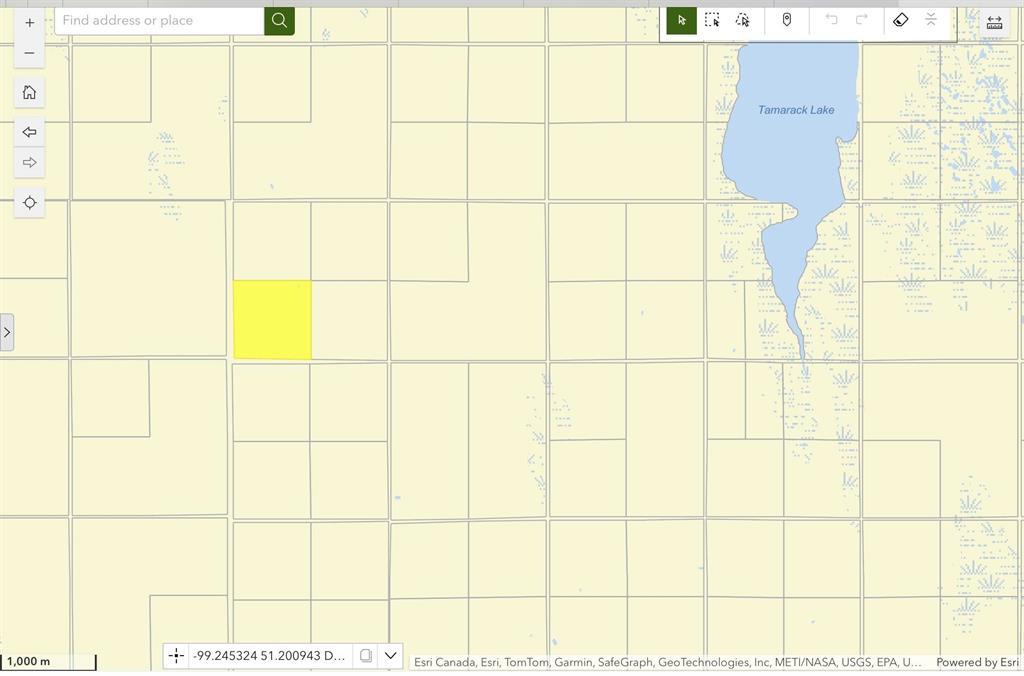Click the Find address or place field
This screenshot has height=676, width=1024.
coord(160,20)
